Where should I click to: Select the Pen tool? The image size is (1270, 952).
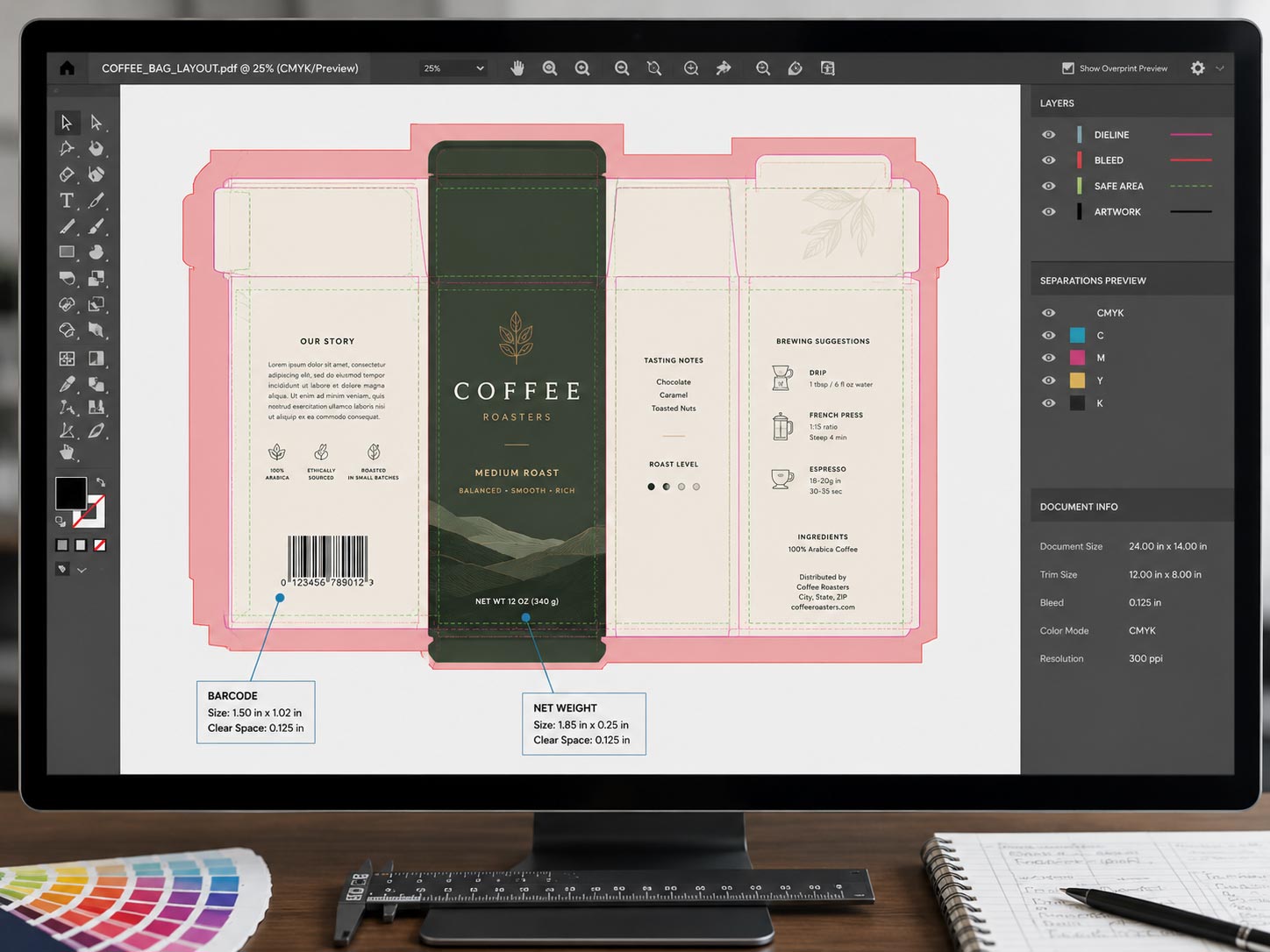[66, 148]
